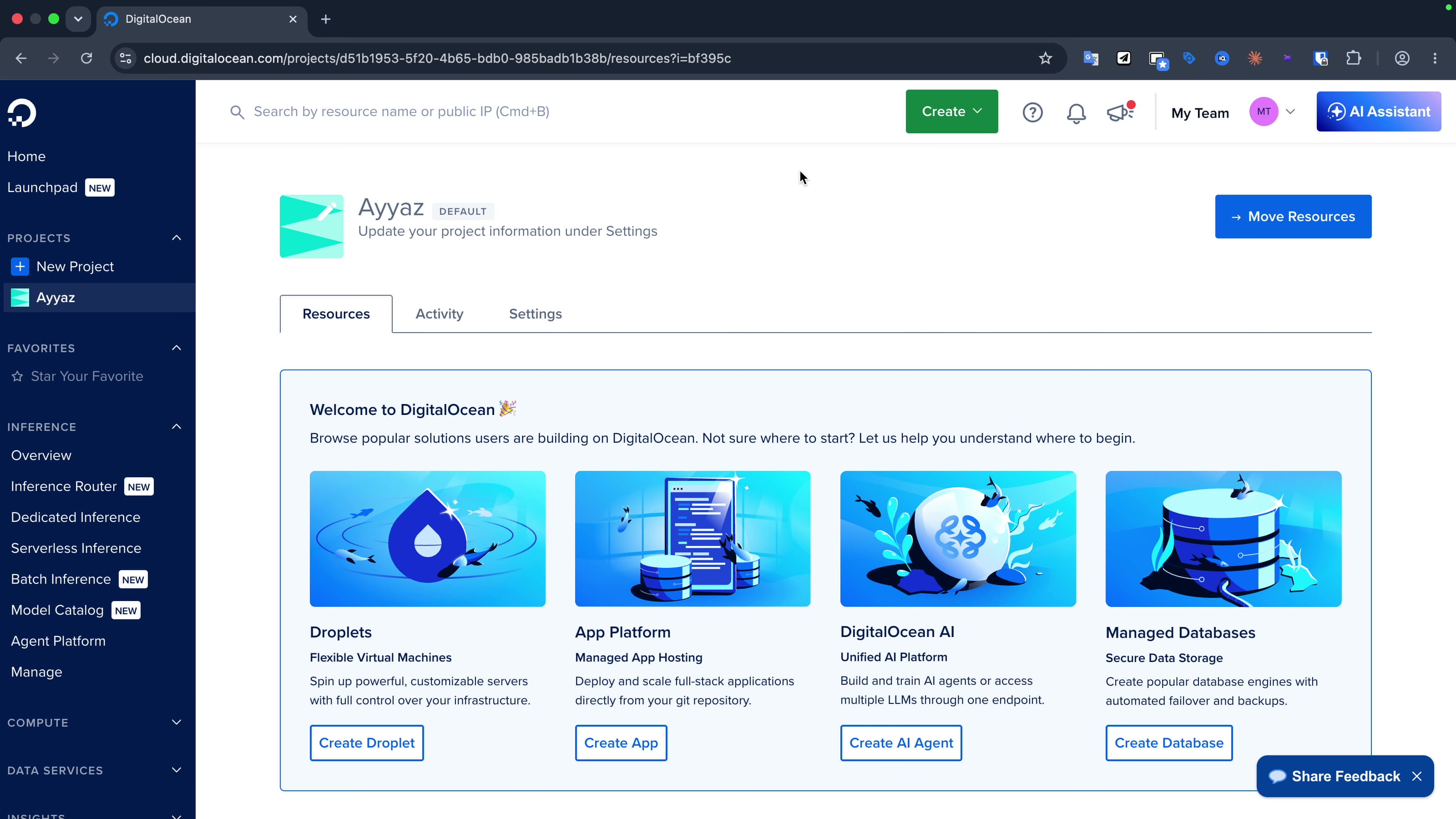This screenshot has height=819, width=1456.
Task: Click the Managed Databases illustration thumbnail
Action: pos(1223,539)
